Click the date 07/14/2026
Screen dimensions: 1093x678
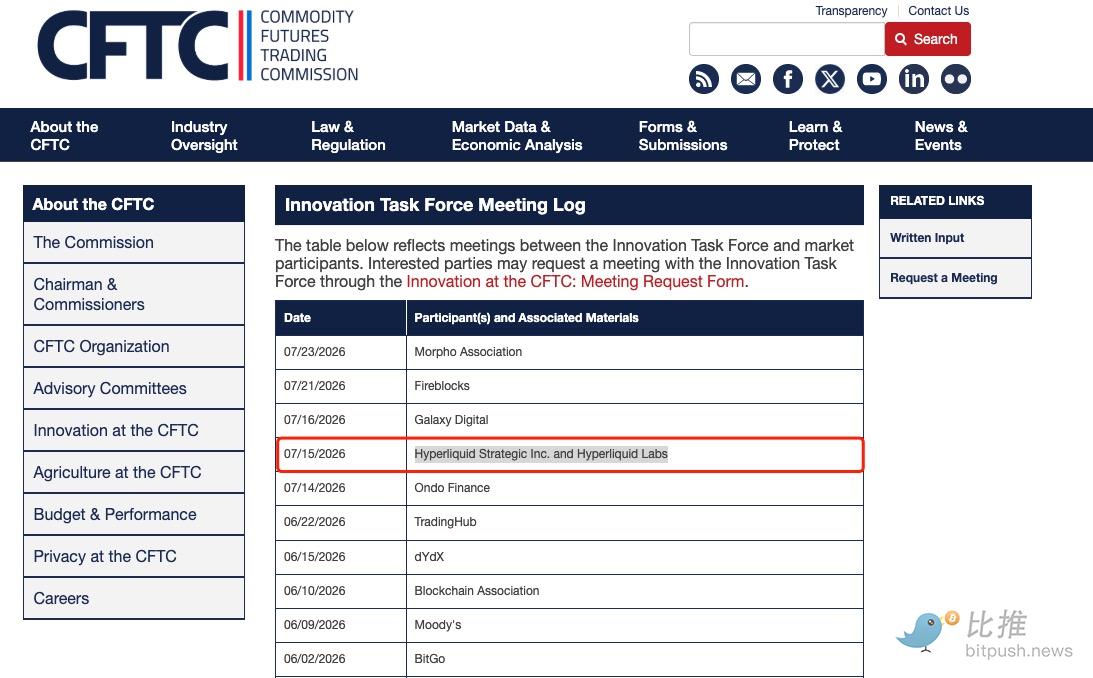pos(314,488)
